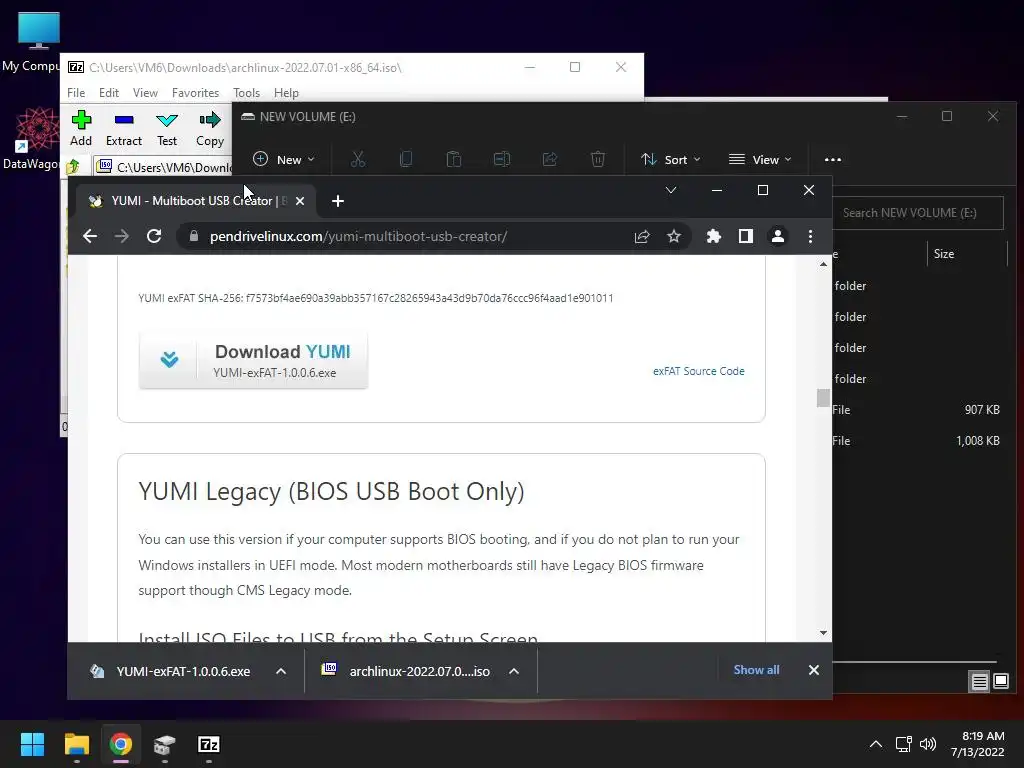The image size is (1024, 768).
Task: Click the Add icon in 7-Zip
Action: coord(81,129)
